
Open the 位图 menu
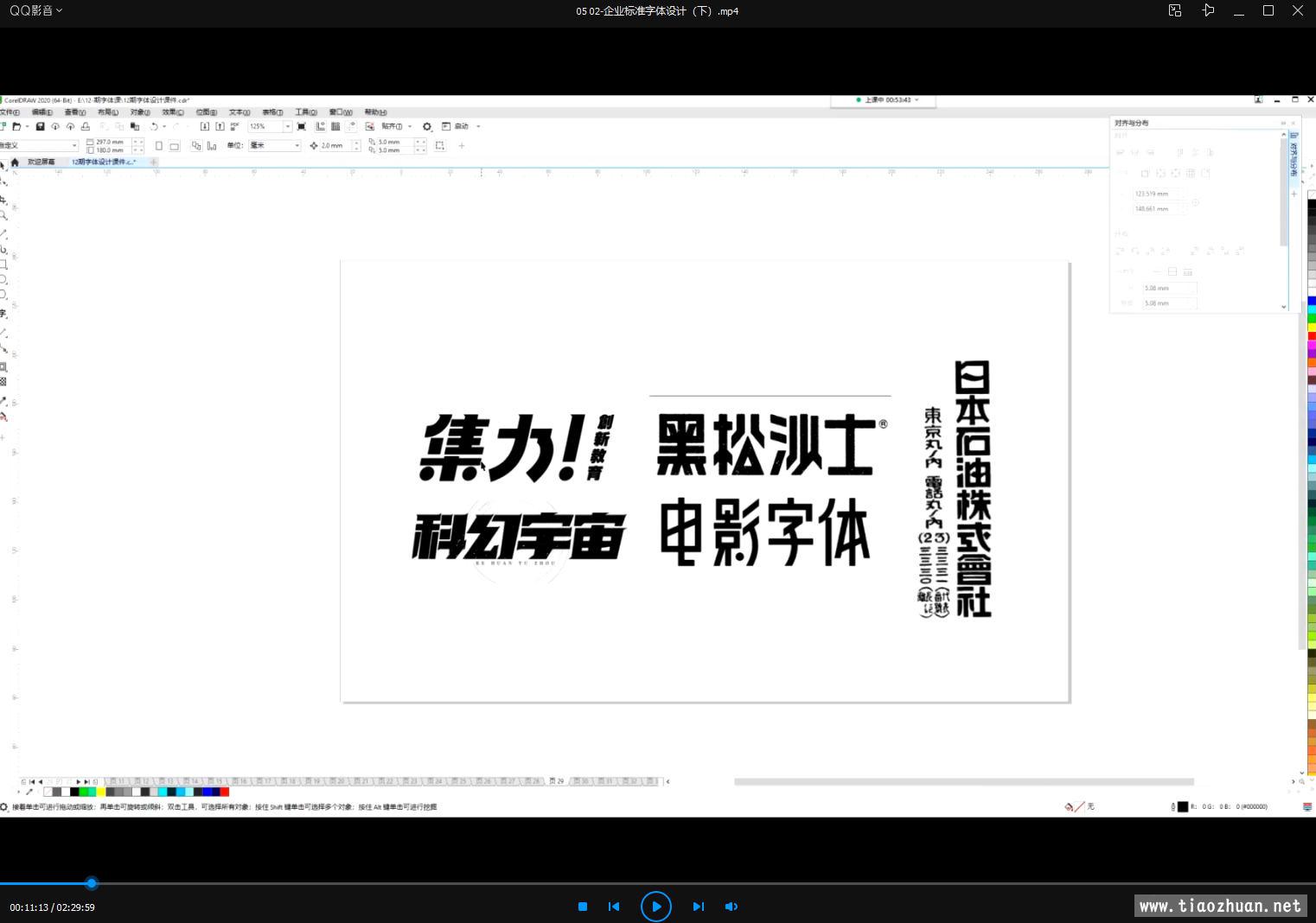coord(206,112)
